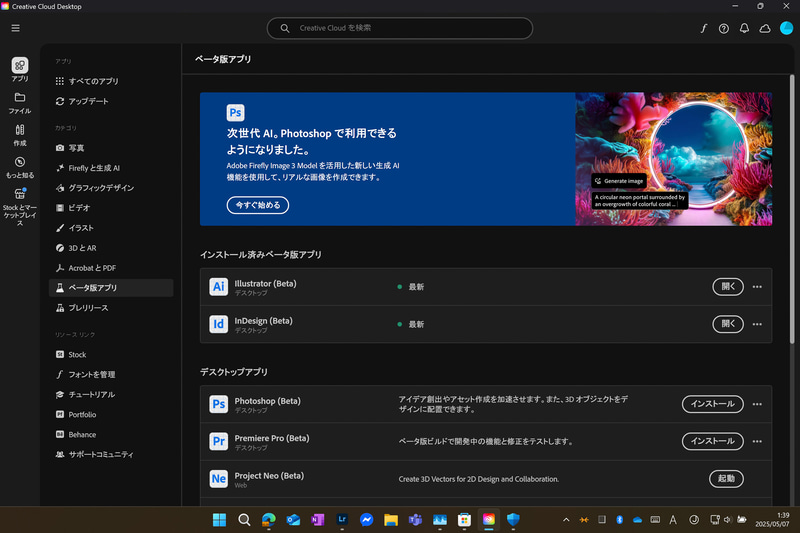Select ビデオ category in sidebar
This screenshot has height=533, width=800.
pyautogui.click(x=111, y=208)
